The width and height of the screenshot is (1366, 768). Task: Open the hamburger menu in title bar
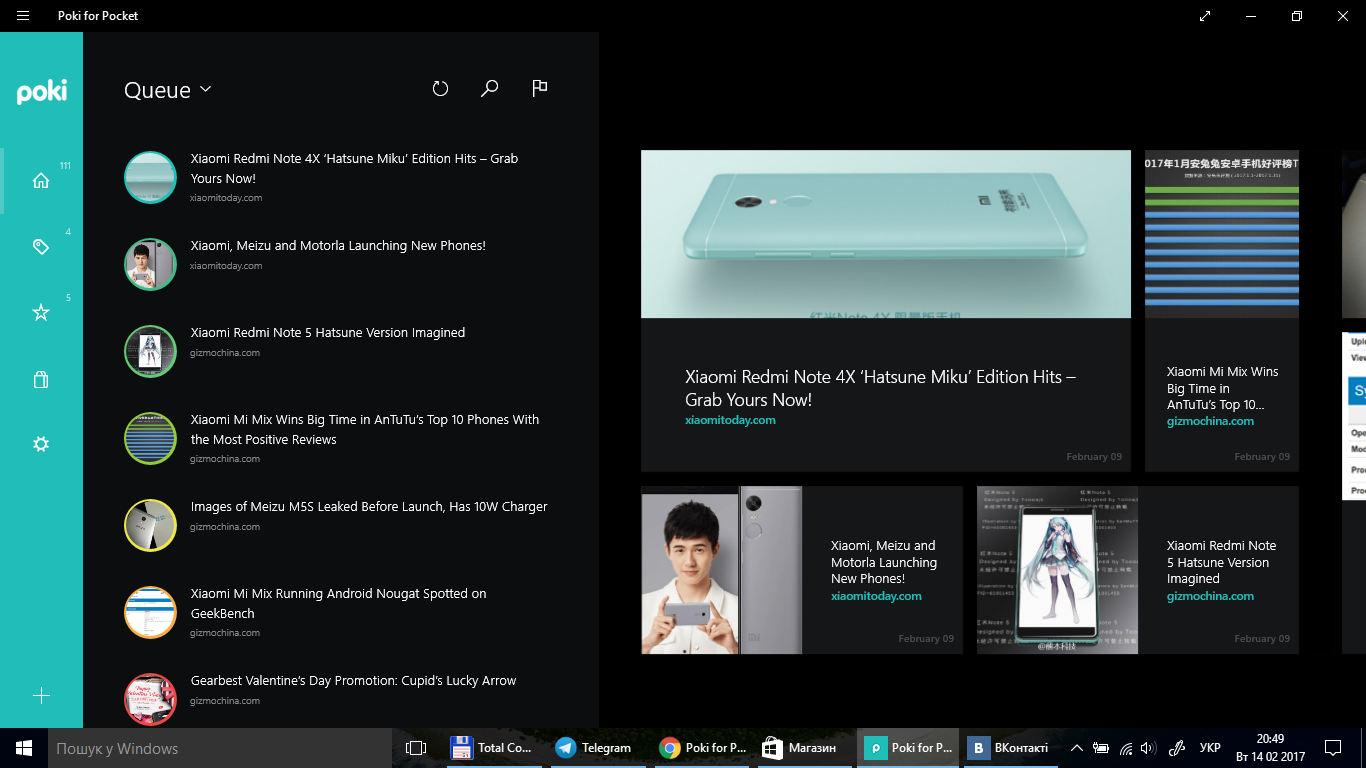pos(23,16)
